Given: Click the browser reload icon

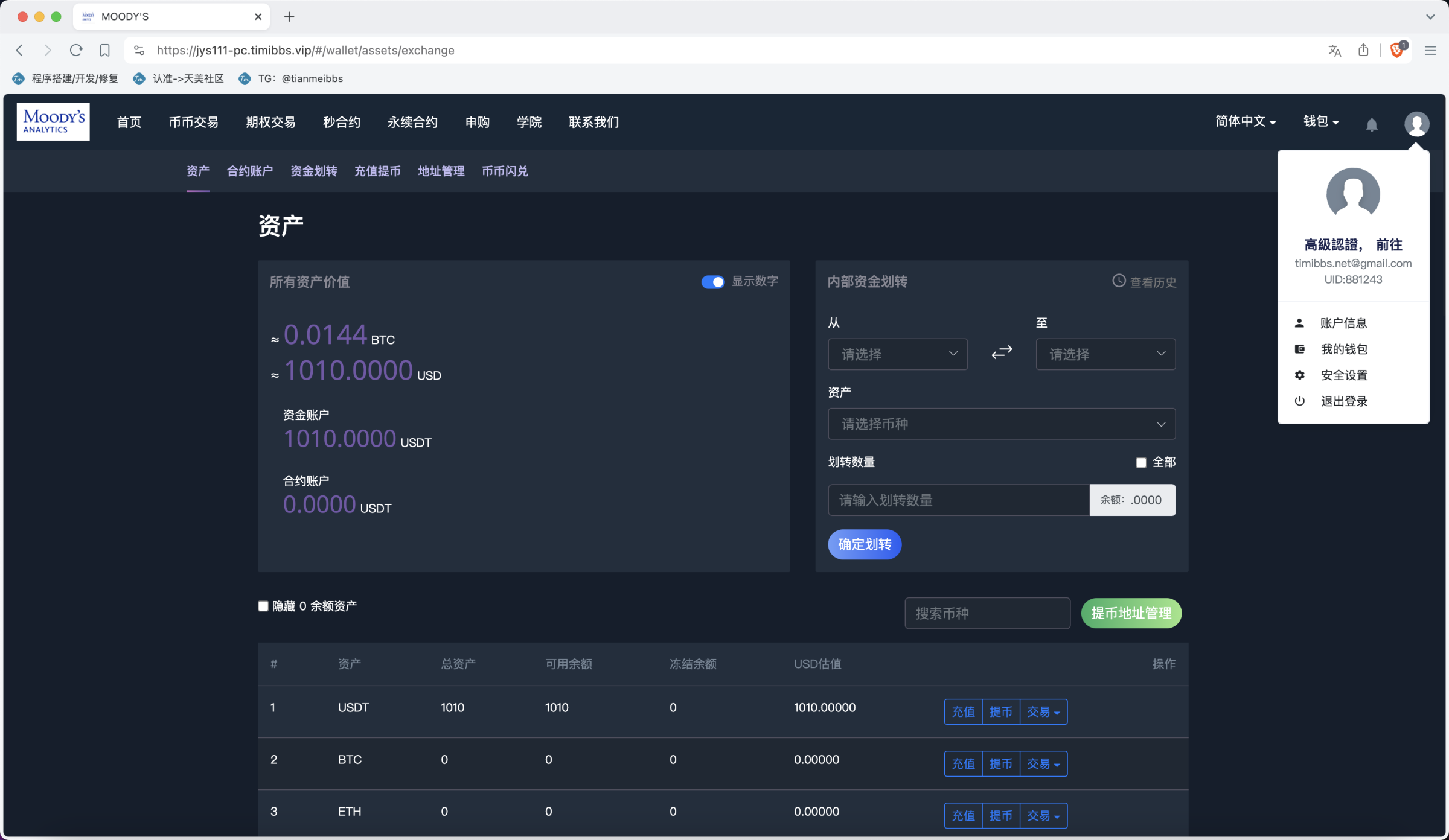Looking at the screenshot, I should tap(76, 51).
